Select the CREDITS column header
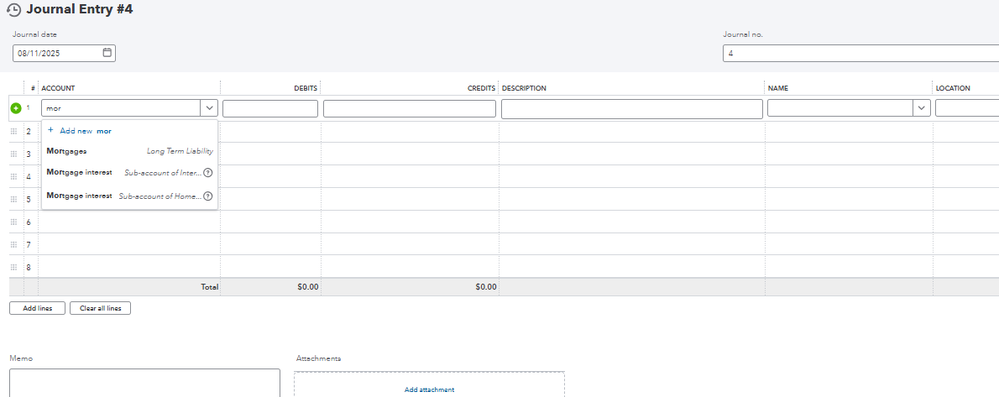Screen dimensions: 999x397 point(481,89)
